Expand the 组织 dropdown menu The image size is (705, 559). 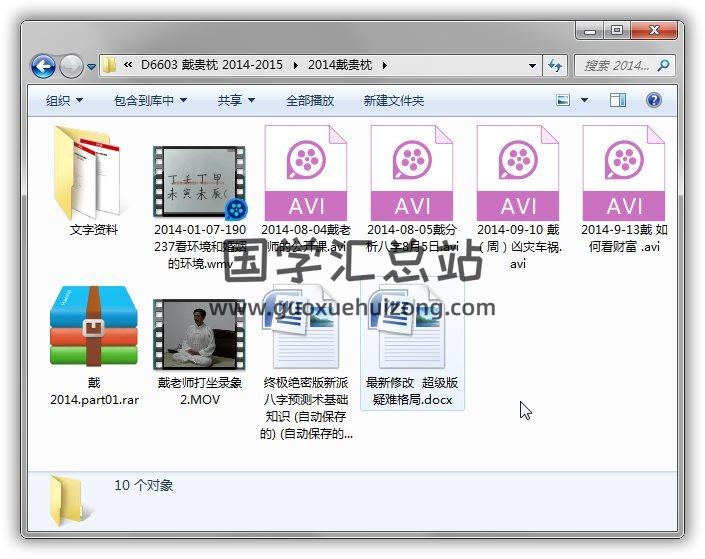(64, 101)
